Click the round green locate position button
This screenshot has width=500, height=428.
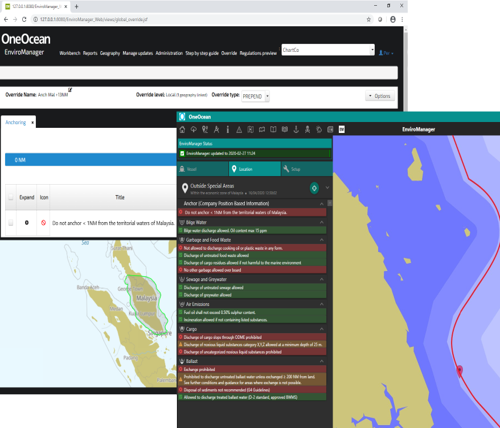[x=314, y=188]
